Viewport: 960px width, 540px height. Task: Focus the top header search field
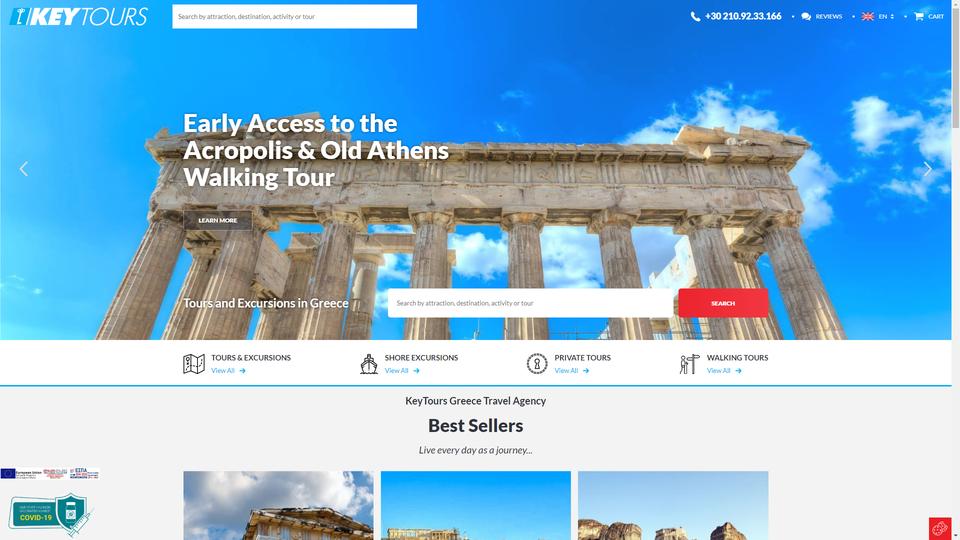[x=294, y=17]
